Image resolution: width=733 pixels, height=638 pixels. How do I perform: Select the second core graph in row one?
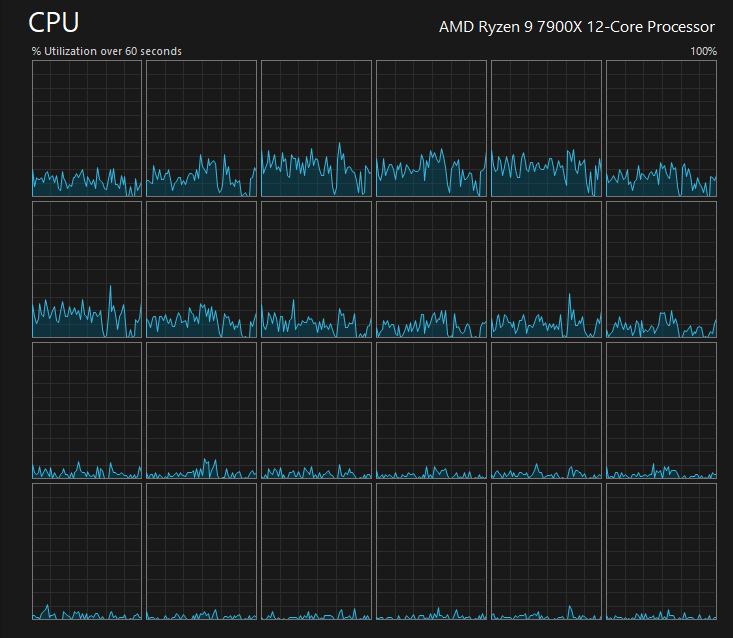(201, 129)
